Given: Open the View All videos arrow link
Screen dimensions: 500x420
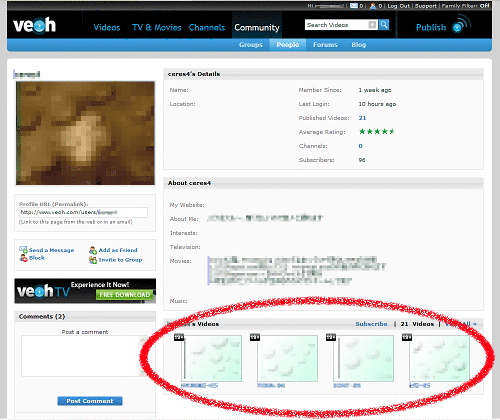Looking at the screenshot, I should (x=461, y=324).
